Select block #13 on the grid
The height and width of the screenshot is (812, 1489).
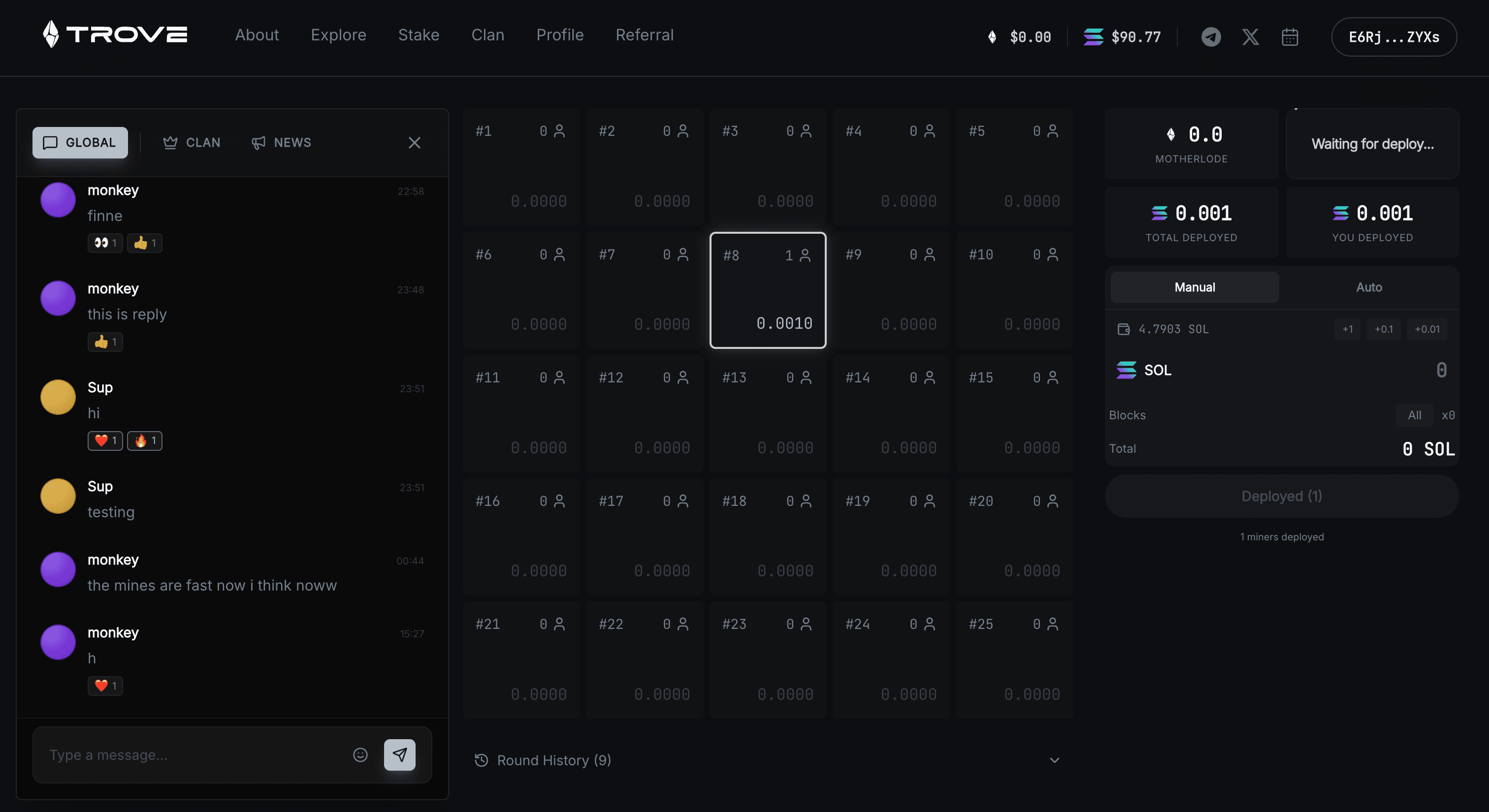[x=768, y=413]
